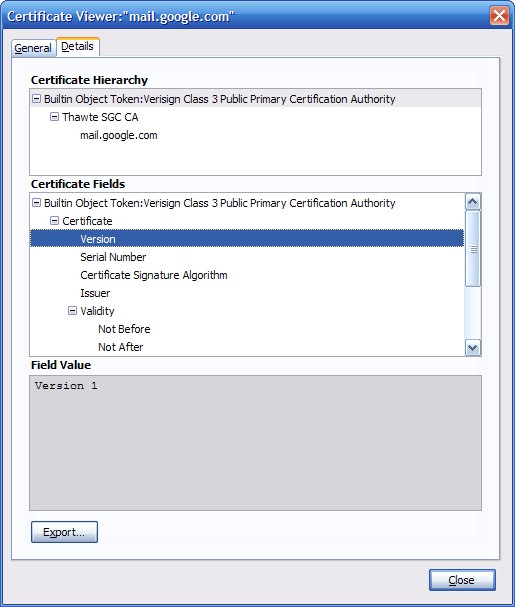Click scroll down arrow of Certificate Fields
The width and height of the screenshot is (515, 607).
pyautogui.click(x=472, y=348)
